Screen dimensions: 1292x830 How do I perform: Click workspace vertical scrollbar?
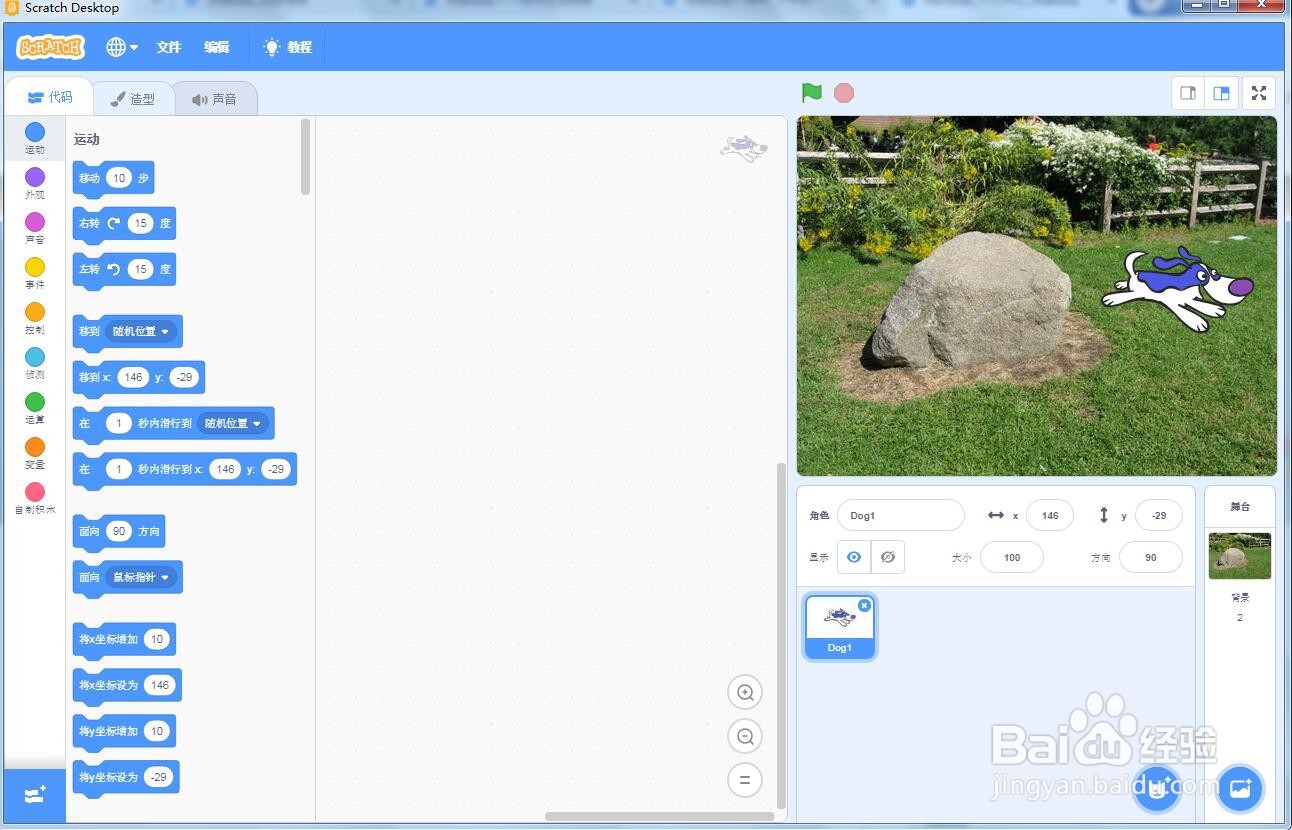[x=782, y=635]
